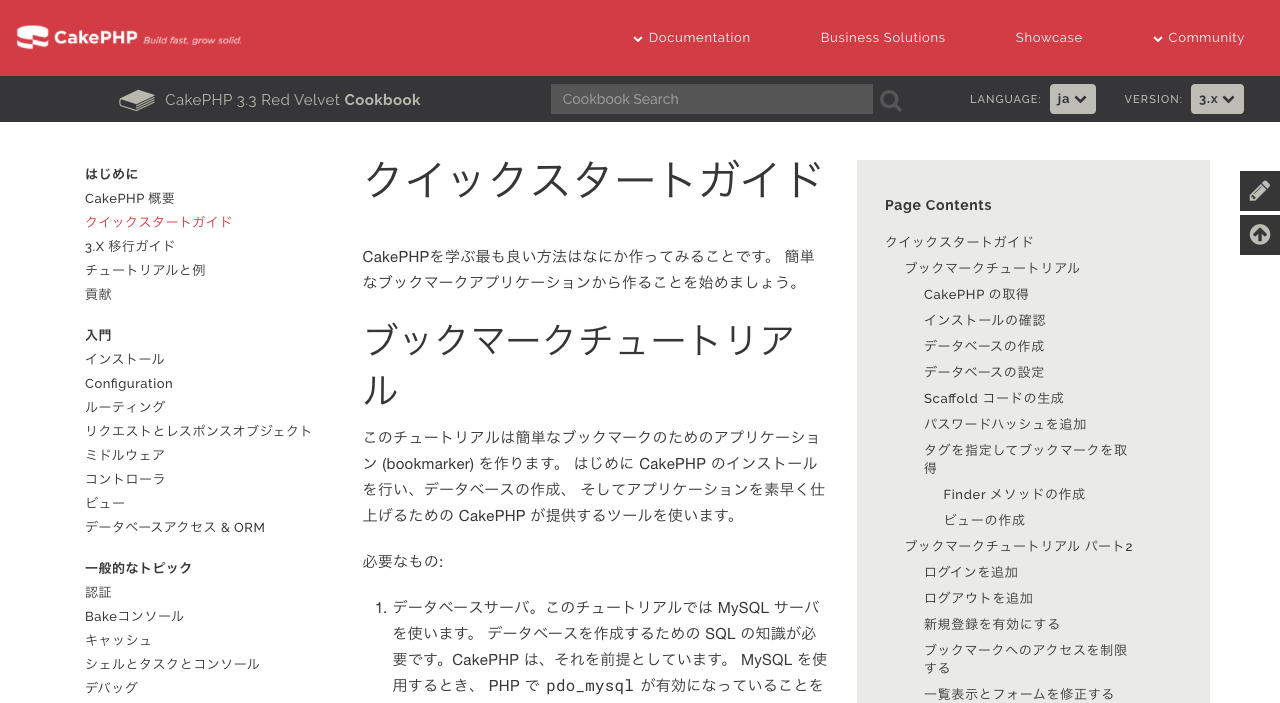
Task: Jump to 新規登録を有効にする in Page Contents
Action: tap(992, 624)
